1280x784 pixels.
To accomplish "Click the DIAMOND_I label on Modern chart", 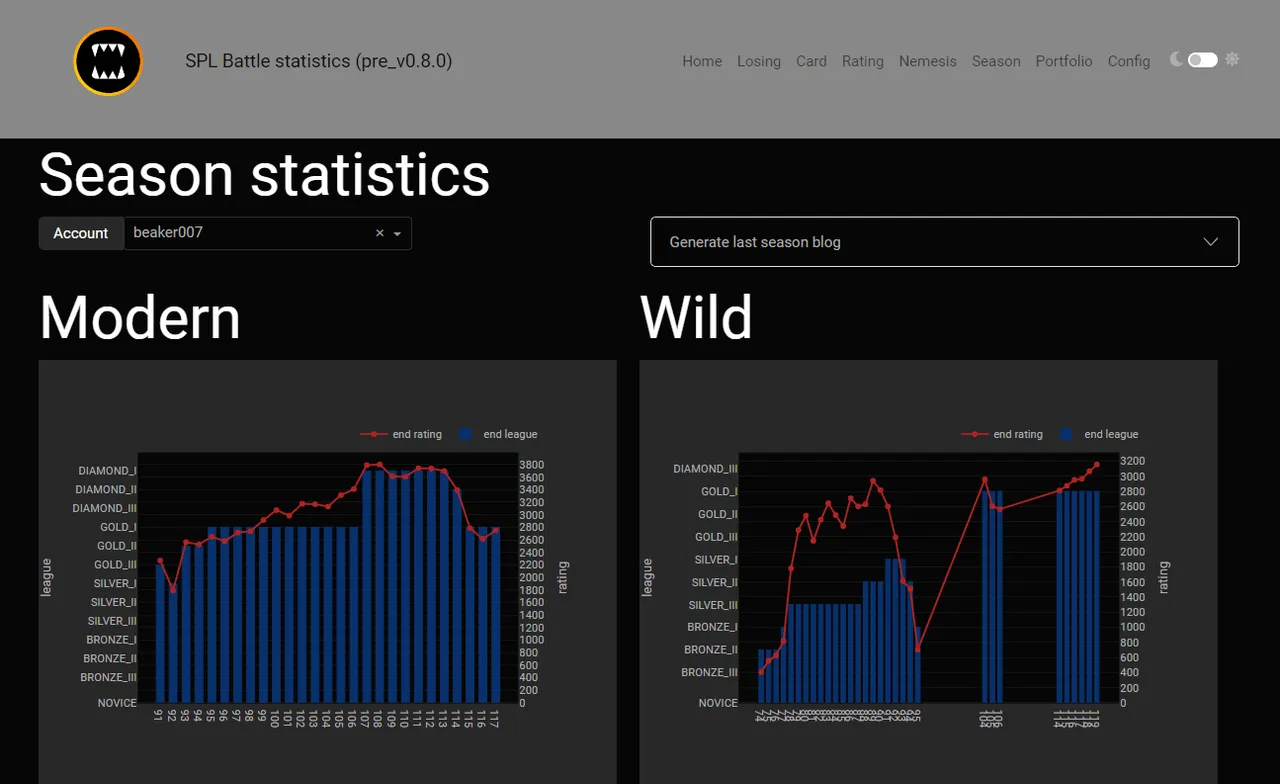I will tap(107, 470).
